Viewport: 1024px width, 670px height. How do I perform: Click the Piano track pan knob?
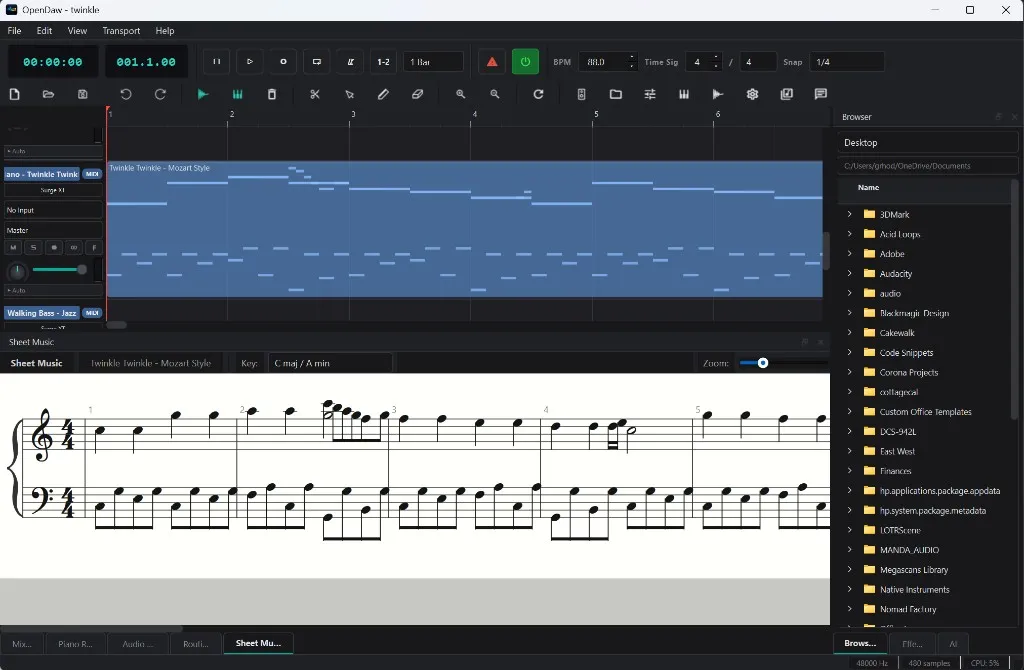[17, 270]
